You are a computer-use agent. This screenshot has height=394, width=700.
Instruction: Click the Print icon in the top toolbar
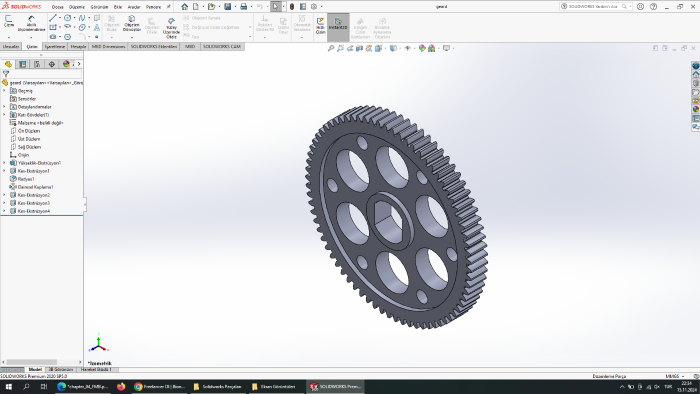pyautogui.click(x=243, y=7)
